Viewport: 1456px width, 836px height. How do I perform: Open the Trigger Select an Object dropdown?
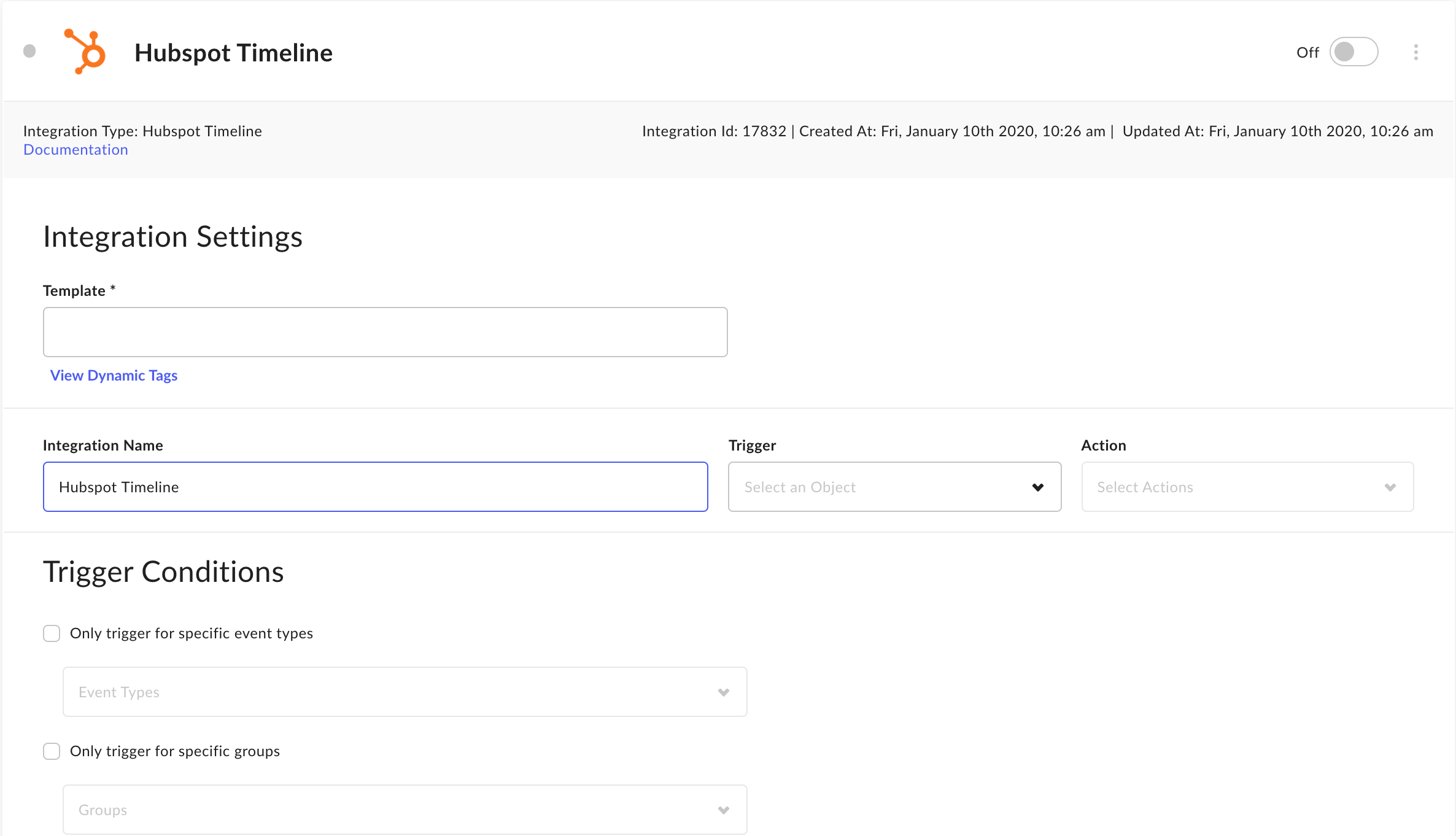[x=894, y=487]
